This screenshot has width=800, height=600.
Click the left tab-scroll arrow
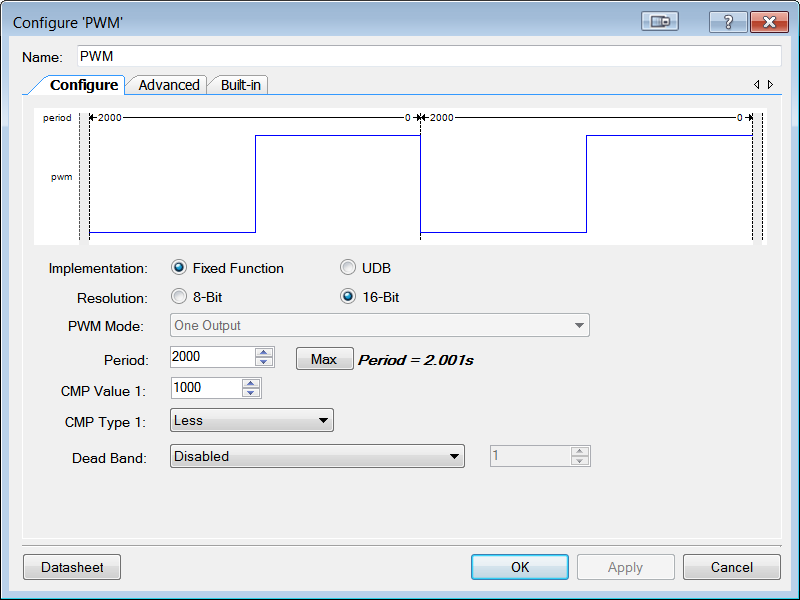pyautogui.click(x=756, y=84)
